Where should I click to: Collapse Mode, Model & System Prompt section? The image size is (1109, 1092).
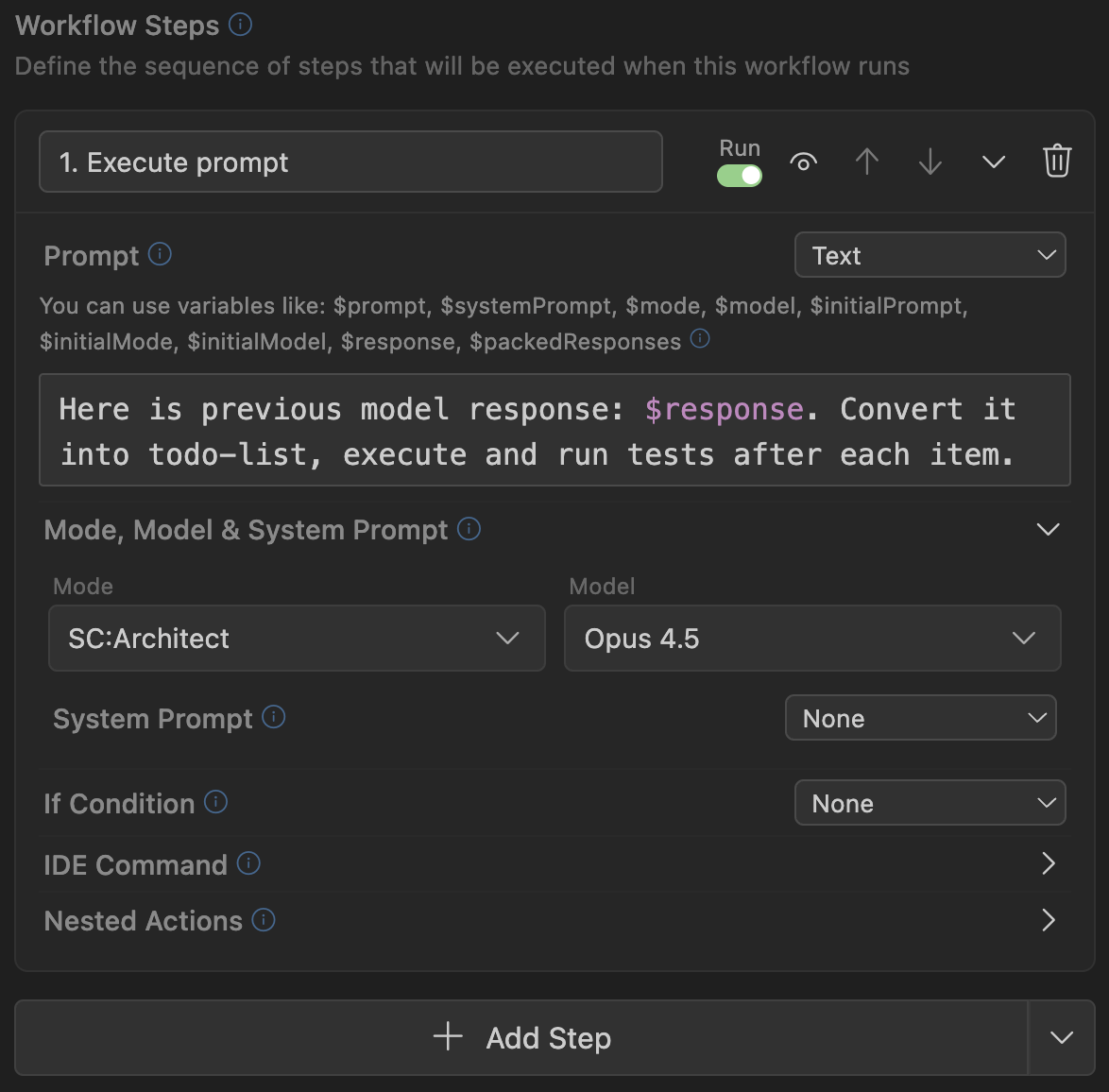[1048, 529]
